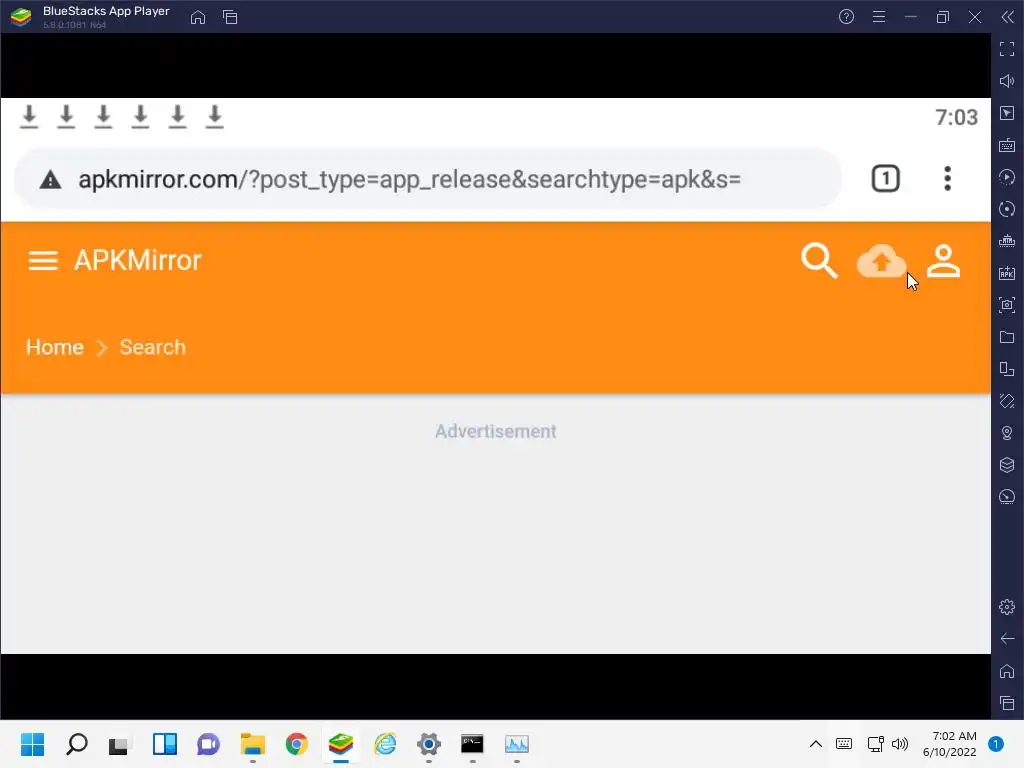
Task: Take a screenshot with sidebar camera icon
Action: click(1007, 305)
